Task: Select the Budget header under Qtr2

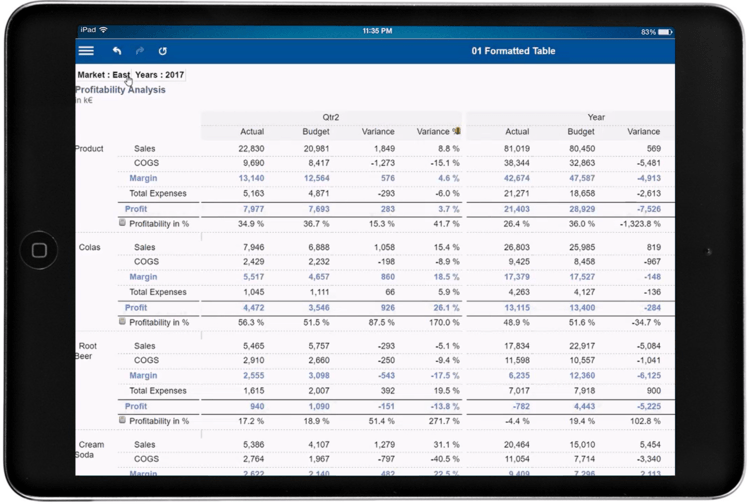Action: click(x=316, y=131)
